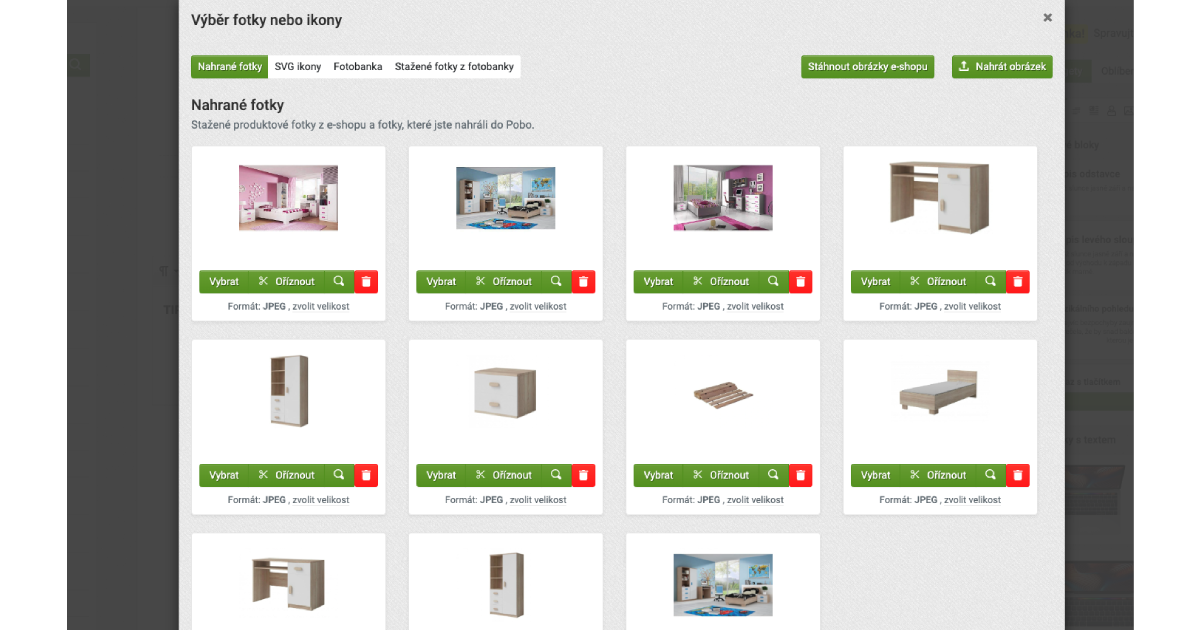This screenshot has height=630, width=1200.
Task: Switch to the SVG ikony tab
Action: (x=298, y=67)
